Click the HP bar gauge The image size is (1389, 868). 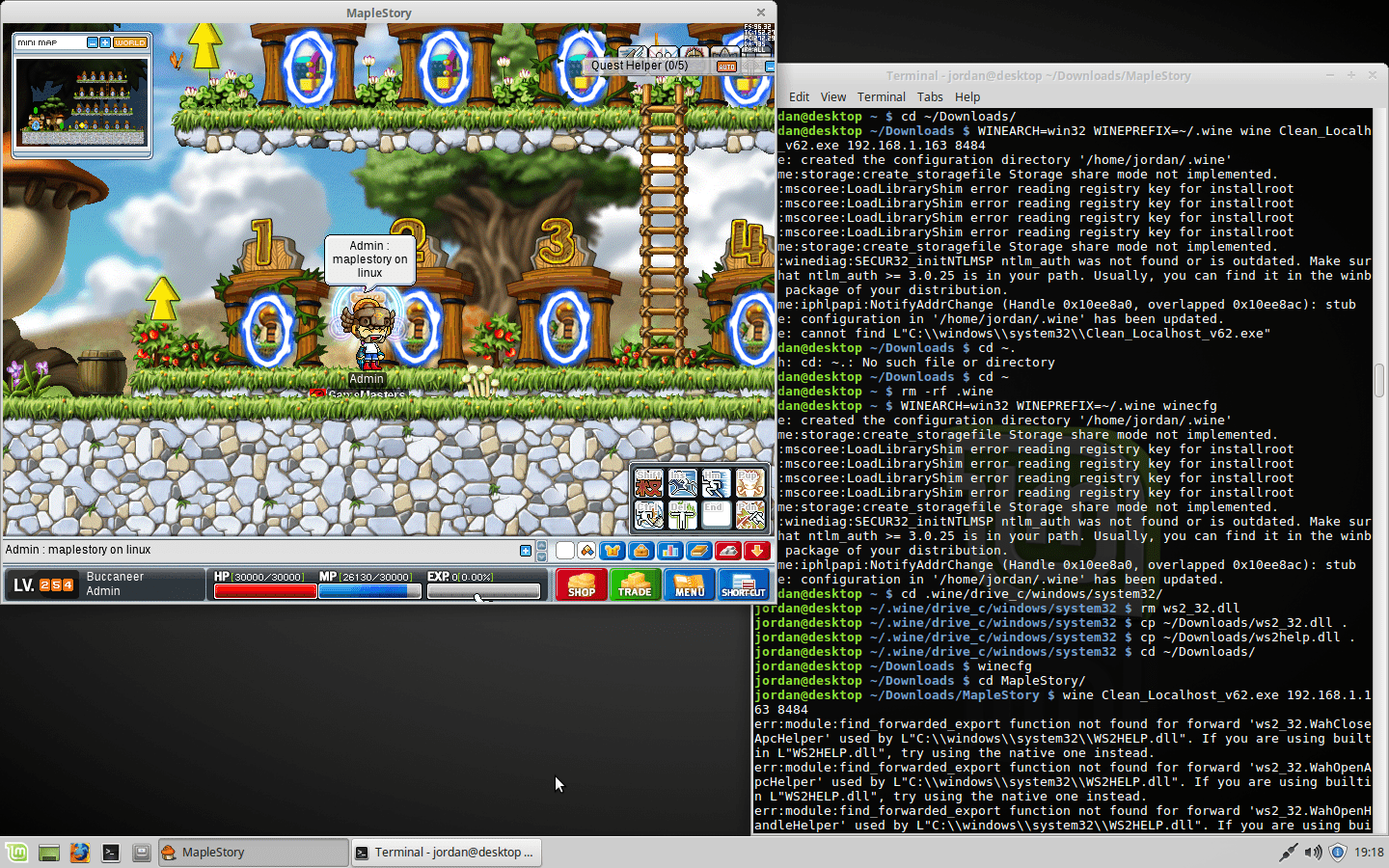click(265, 591)
